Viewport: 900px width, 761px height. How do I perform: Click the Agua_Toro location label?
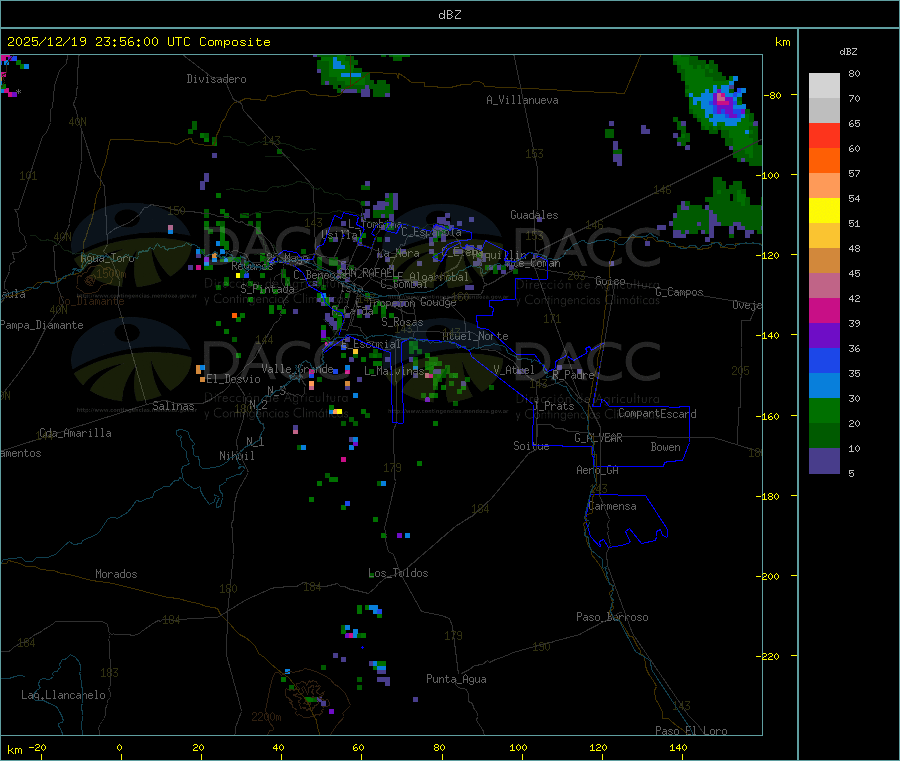(x=107, y=258)
